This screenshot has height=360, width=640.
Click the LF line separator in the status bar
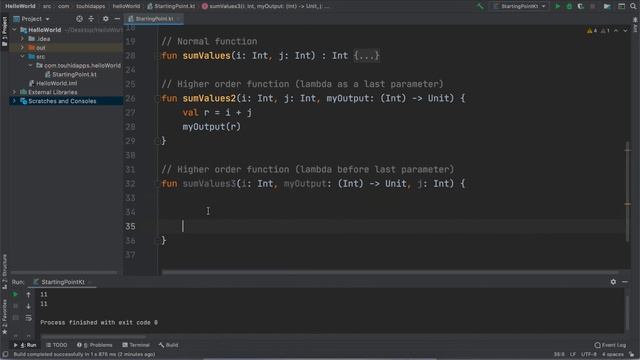pos(573,355)
